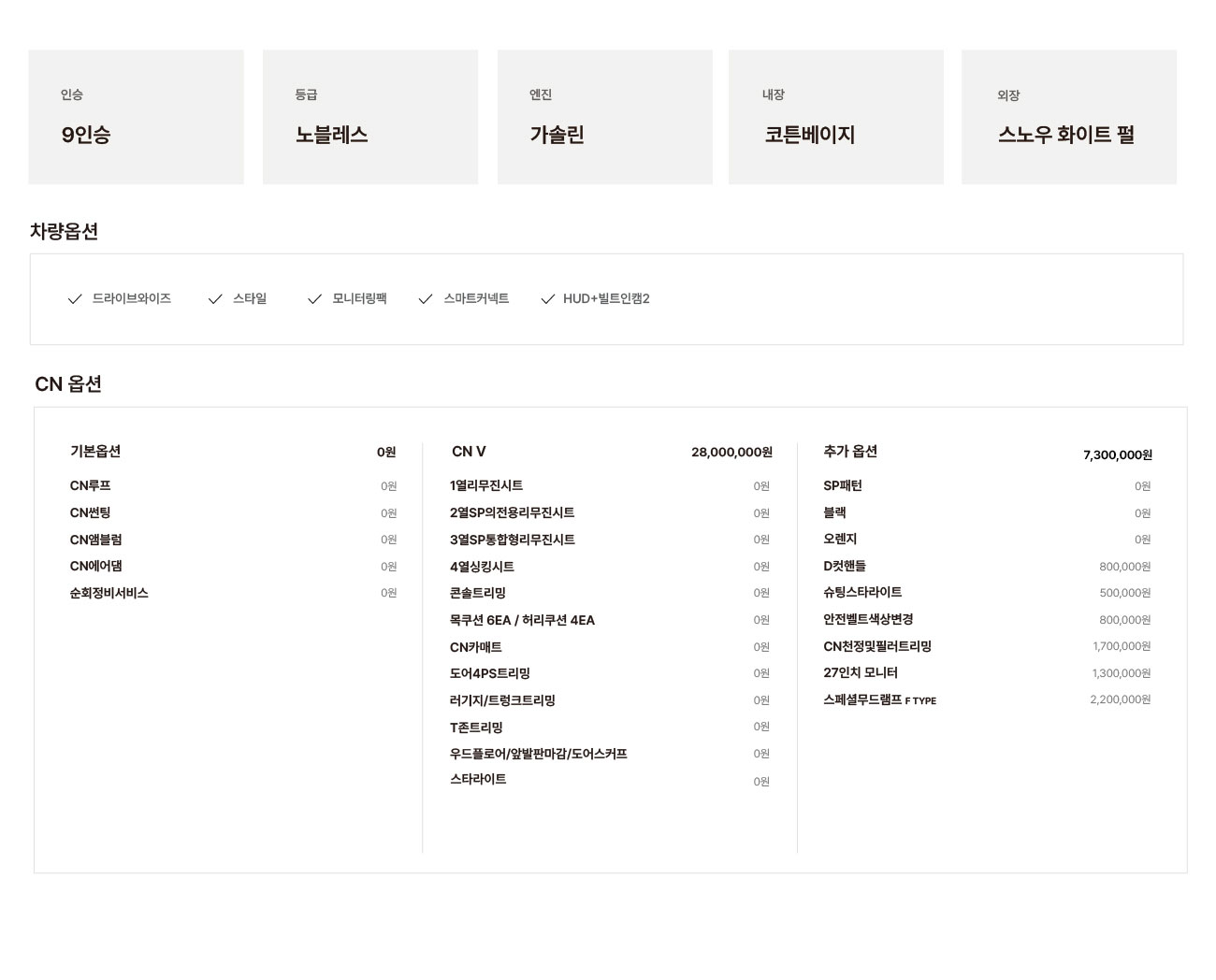Viewport: 1216px width, 980px height.
Task: Select the 슈팅스타라이트 option row
Action: pyautogui.click(x=862, y=593)
